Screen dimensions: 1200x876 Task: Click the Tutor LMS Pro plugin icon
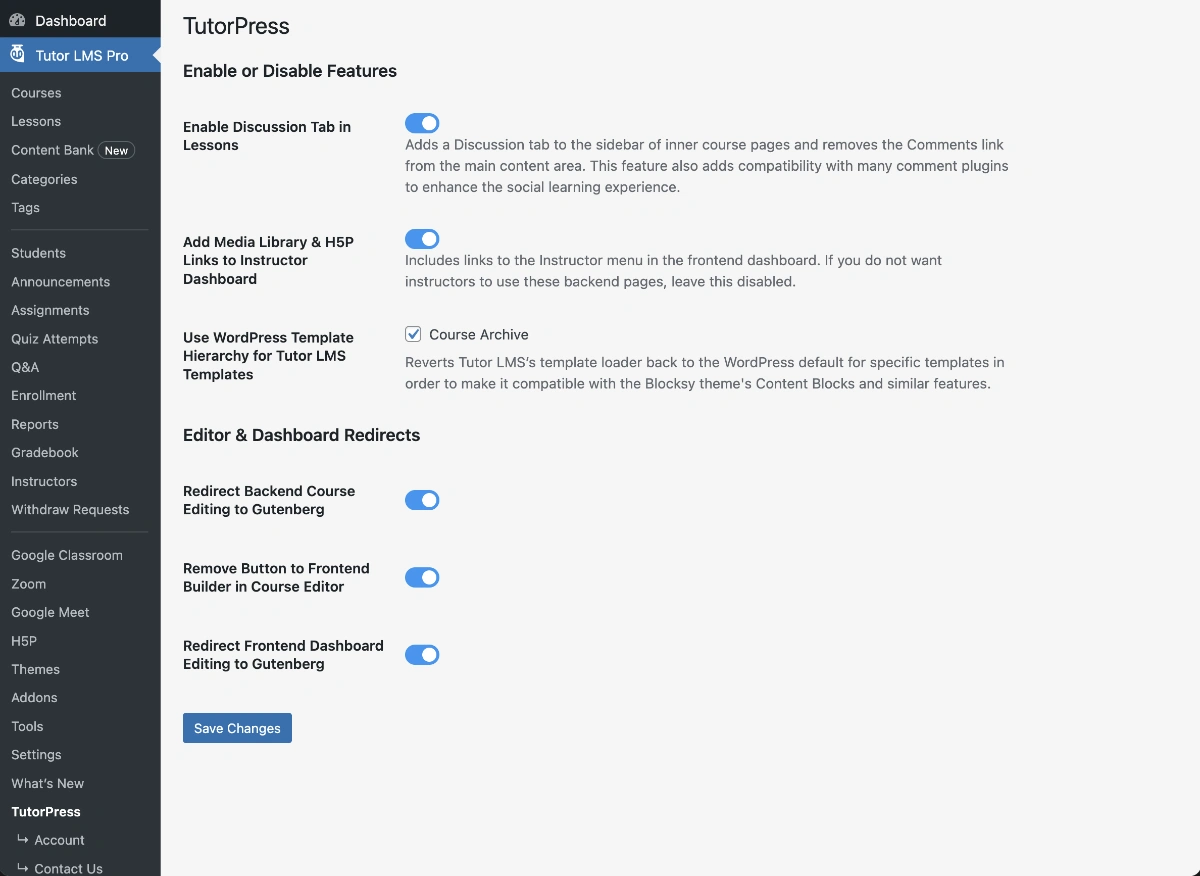pos(17,55)
